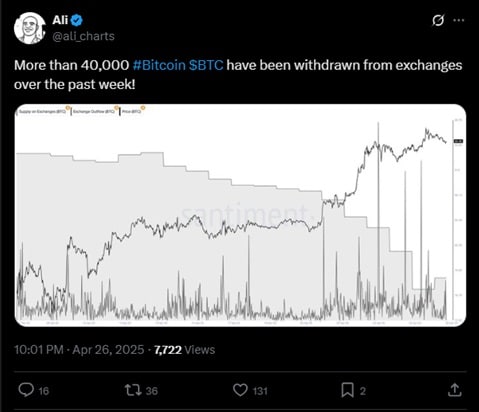Toggle Supply on Exchanges (BTC) chart legend
The height and width of the screenshot is (412, 479).
tap(43, 111)
